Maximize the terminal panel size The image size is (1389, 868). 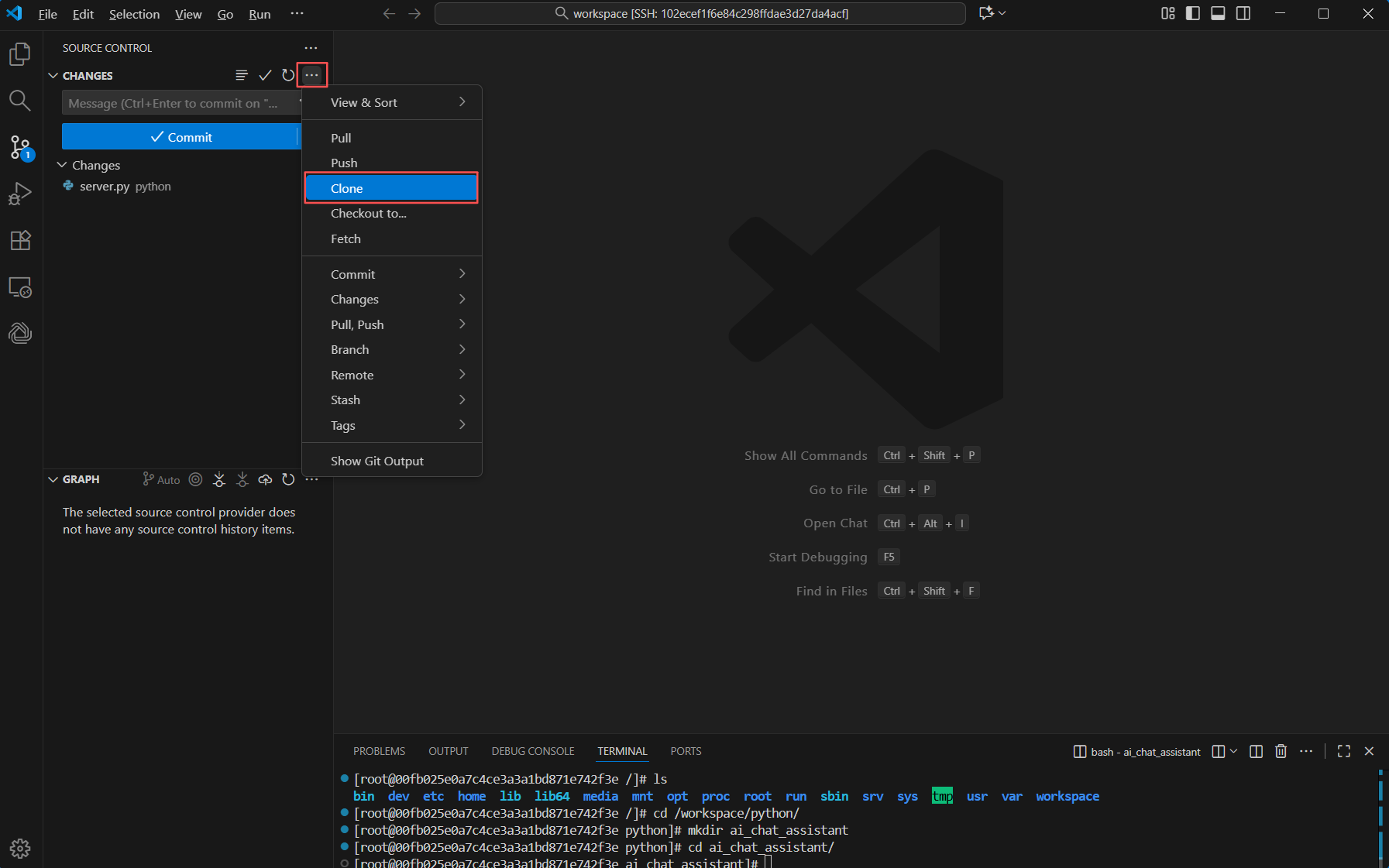coord(1344,751)
